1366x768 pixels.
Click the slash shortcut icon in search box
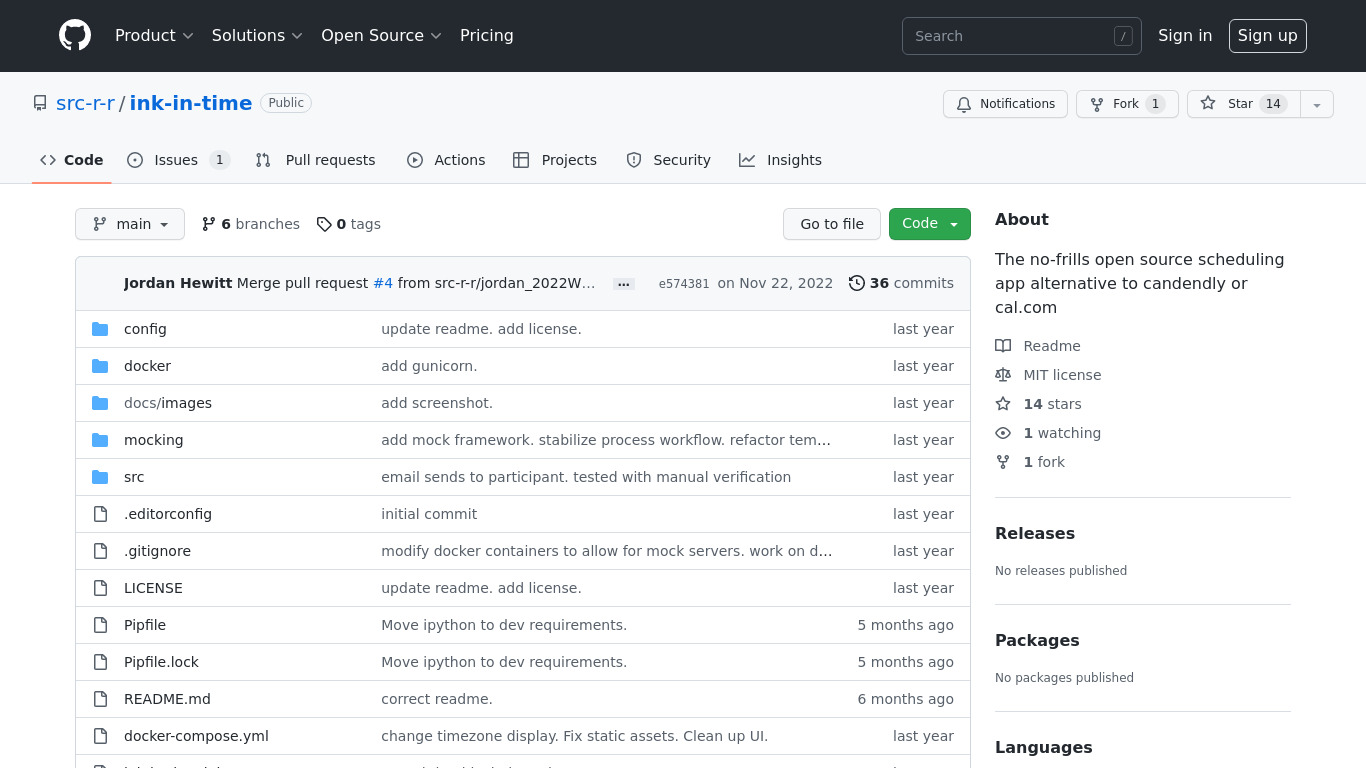click(1123, 36)
